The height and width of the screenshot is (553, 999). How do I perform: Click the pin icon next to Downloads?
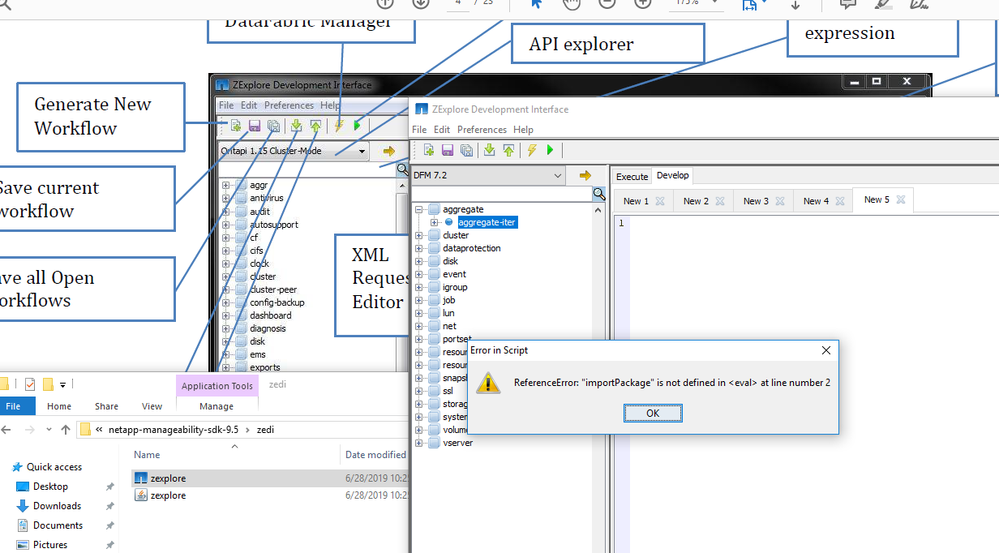110,506
